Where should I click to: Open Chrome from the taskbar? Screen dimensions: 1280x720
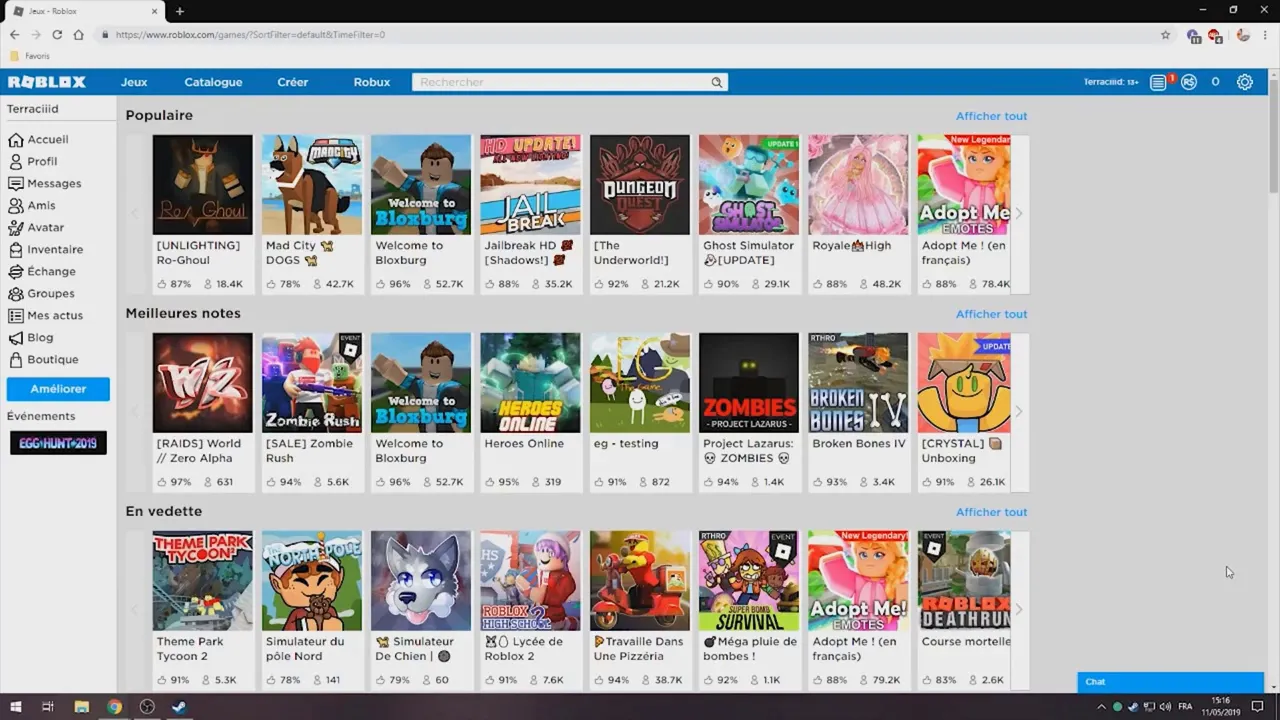(114, 707)
